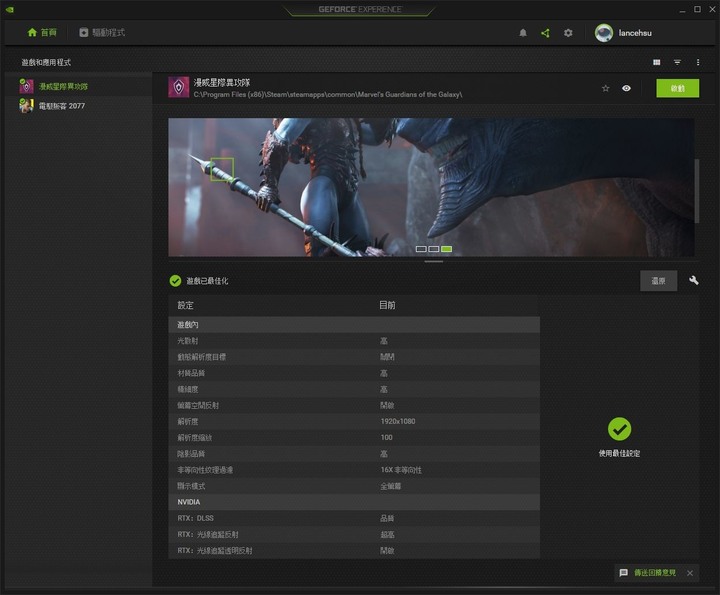Open the 首頁 Home tab
The image size is (720, 595).
42,33
